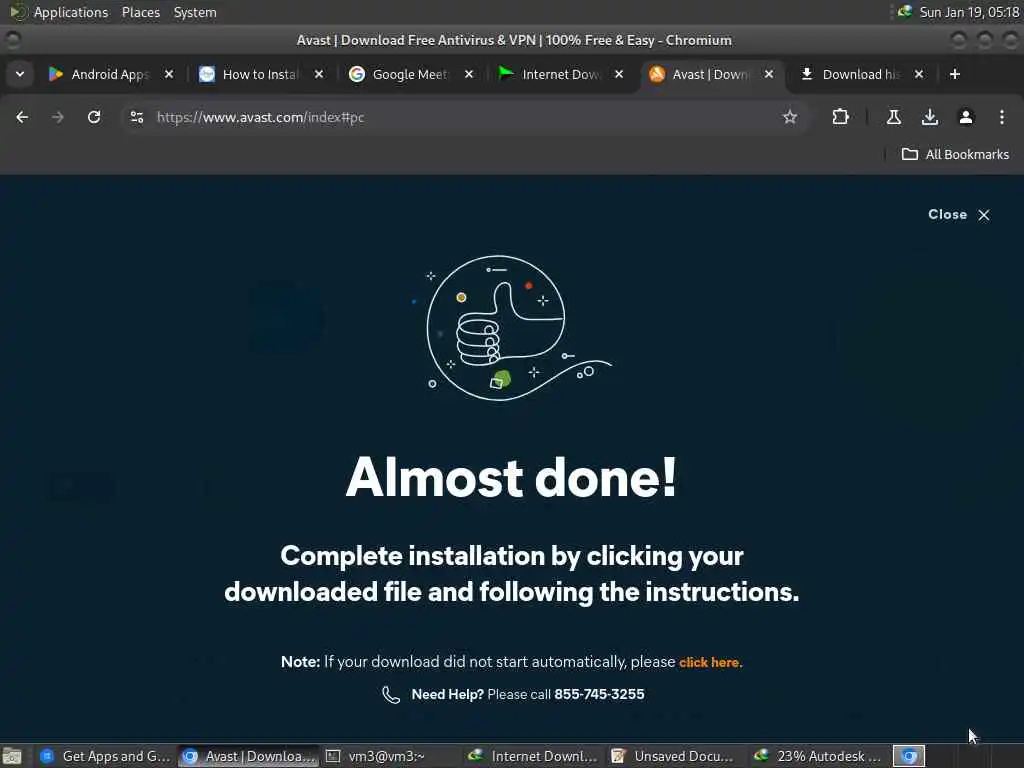Click the forward navigation arrow
The width and height of the screenshot is (1024, 768).
pyautogui.click(x=58, y=117)
